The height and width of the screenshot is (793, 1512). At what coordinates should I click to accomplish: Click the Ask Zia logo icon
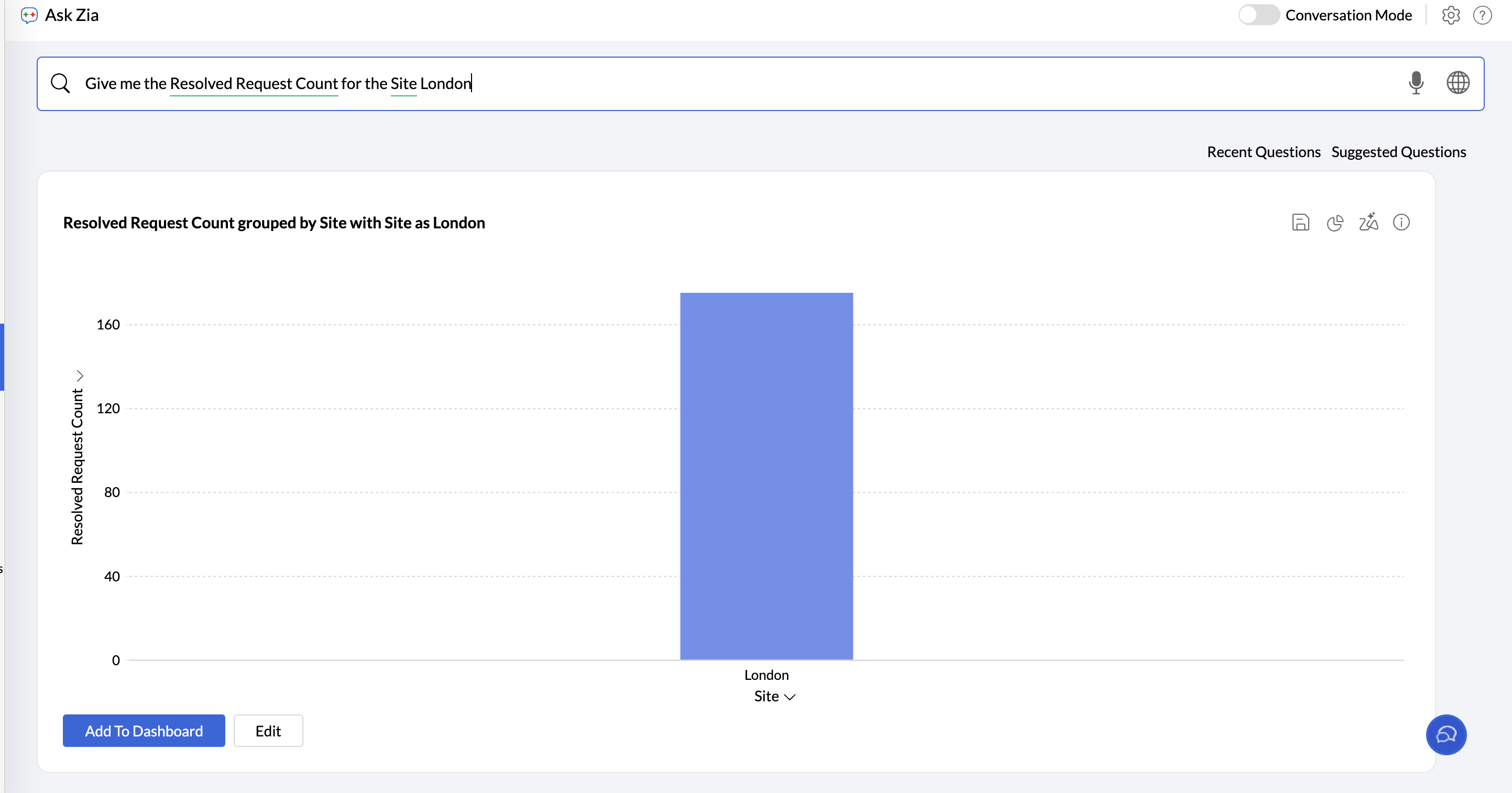(x=29, y=15)
